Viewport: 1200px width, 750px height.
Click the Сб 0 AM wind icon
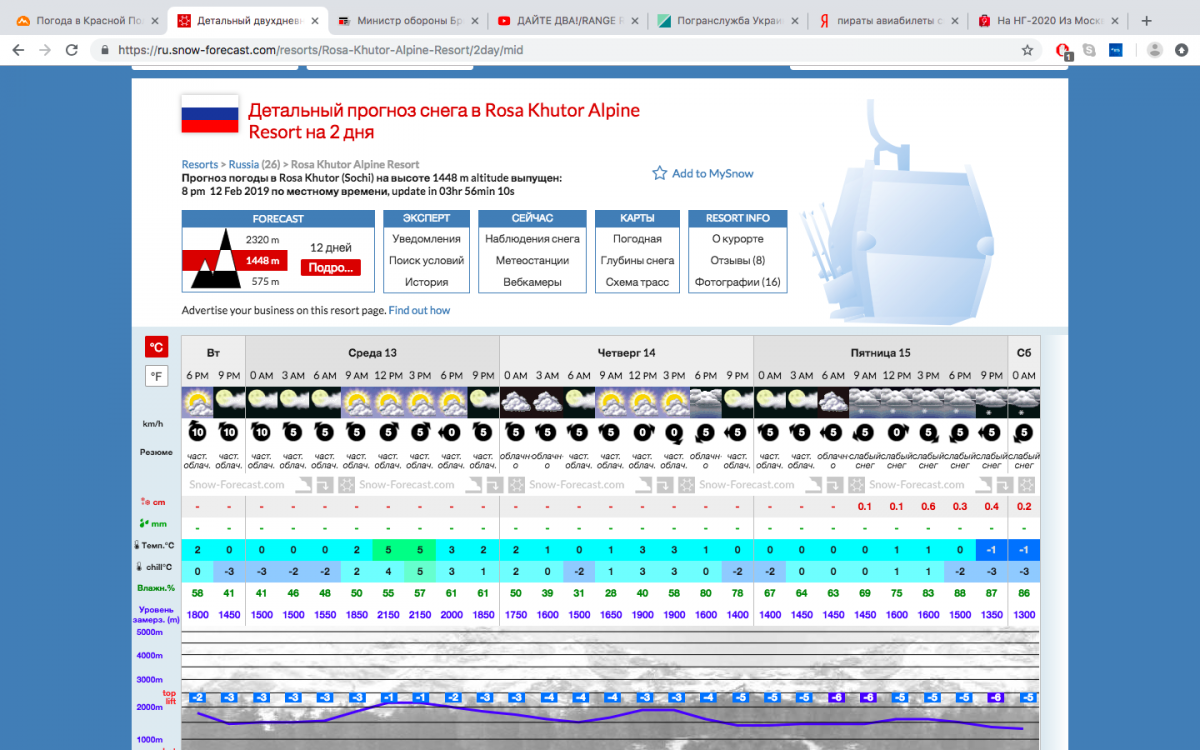(x=1024, y=433)
